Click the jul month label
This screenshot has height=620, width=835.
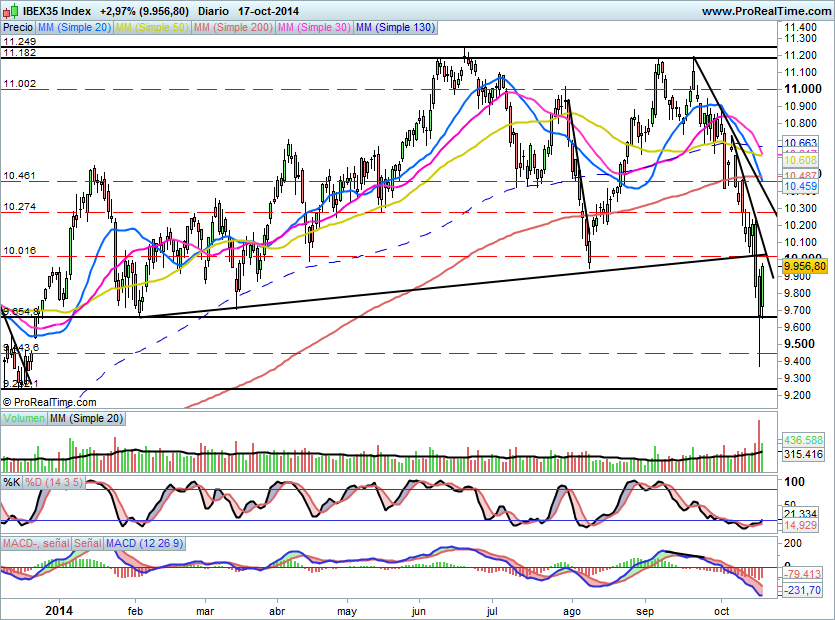(x=492, y=611)
